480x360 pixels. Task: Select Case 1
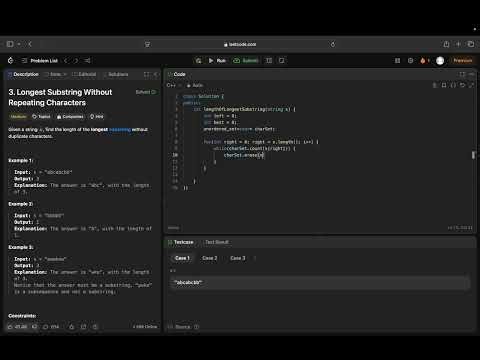coord(182,258)
